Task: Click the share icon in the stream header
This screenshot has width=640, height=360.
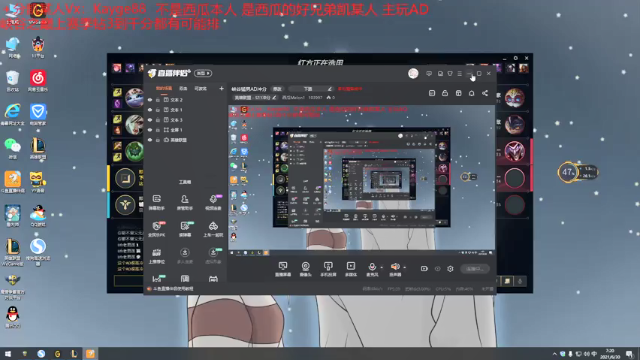Action: [x=485, y=93]
